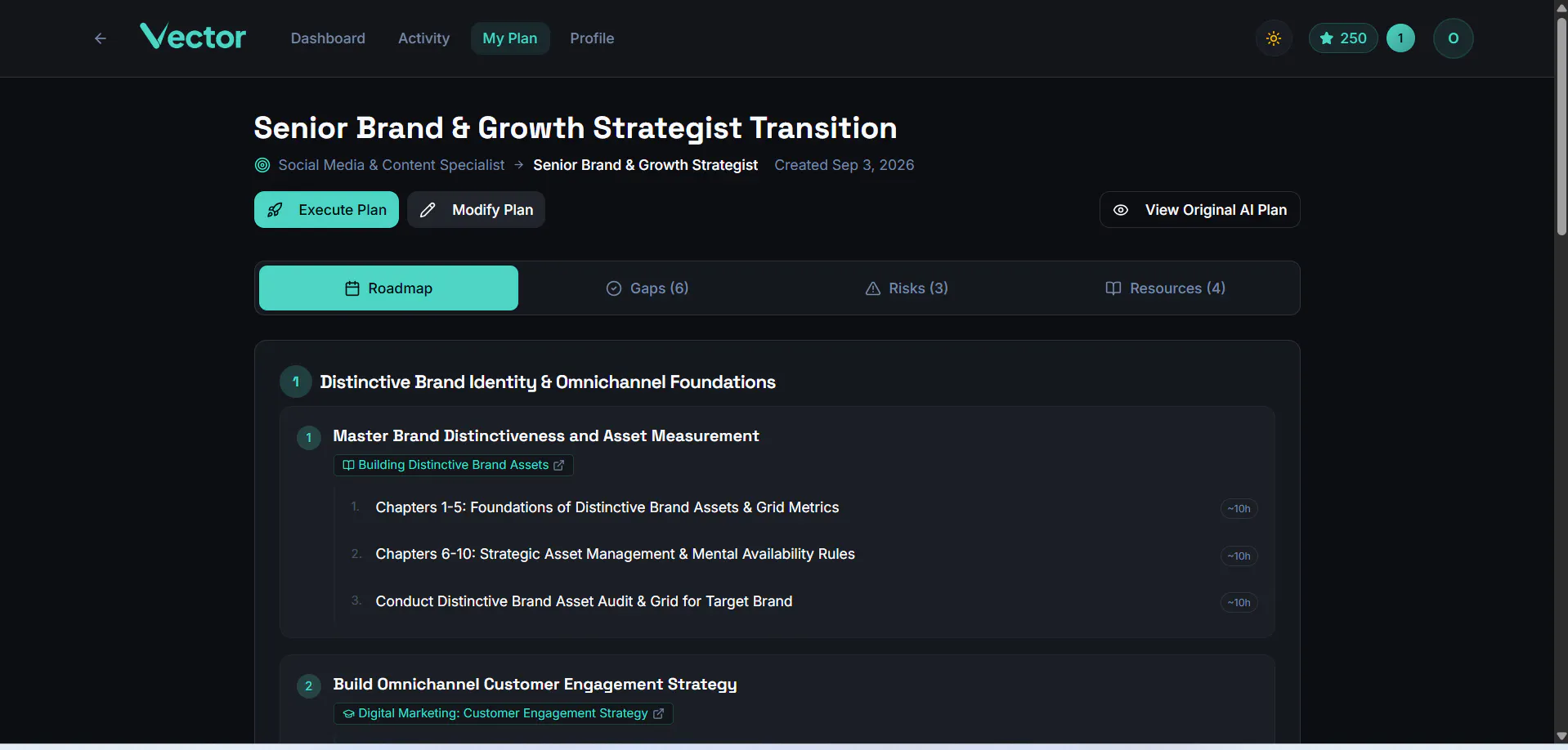The height and width of the screenshot is (750, 1568).
Task: Click phase 1 badge beside Distinctive Brand Identity
Action: [x=296, y=382]
